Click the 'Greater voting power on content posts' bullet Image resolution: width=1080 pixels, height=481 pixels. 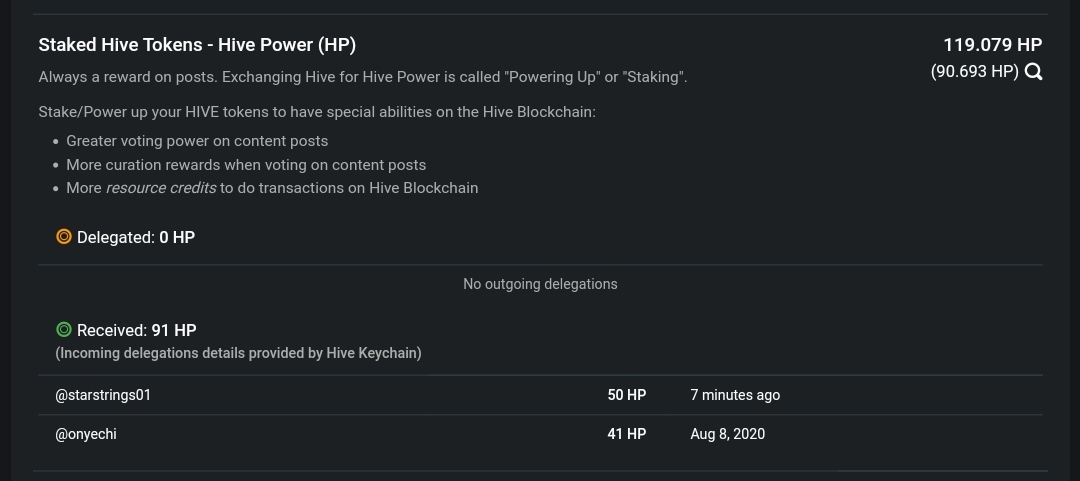pos(197,141)
